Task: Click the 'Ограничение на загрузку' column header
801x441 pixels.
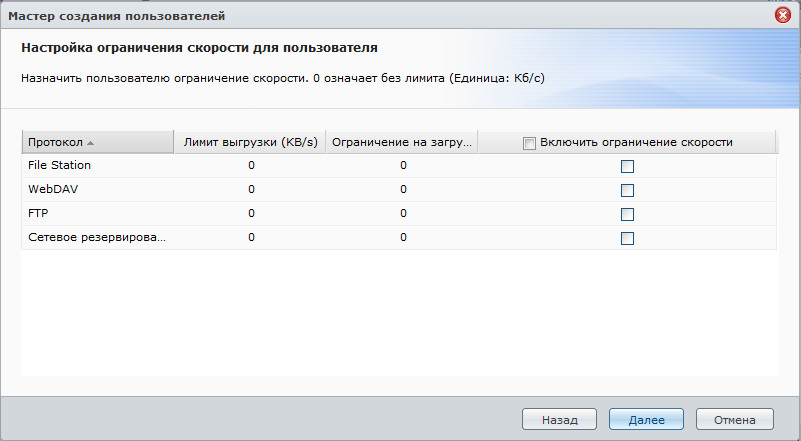Action: click(402, 142)
